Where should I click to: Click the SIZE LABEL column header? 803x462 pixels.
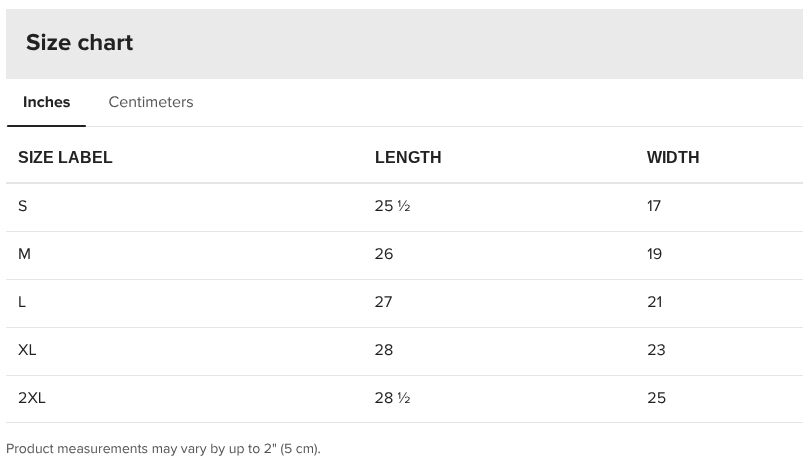pos(65,157)
